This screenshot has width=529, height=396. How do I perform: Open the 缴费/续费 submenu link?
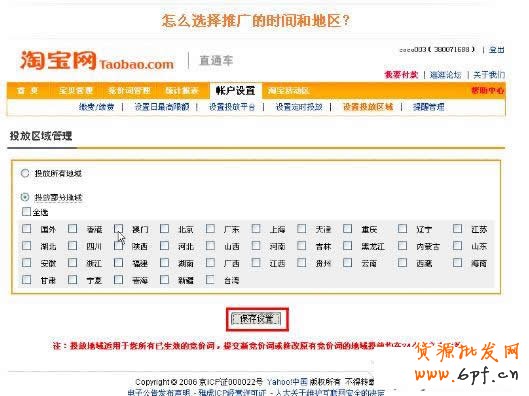click(x=96, y=107)
